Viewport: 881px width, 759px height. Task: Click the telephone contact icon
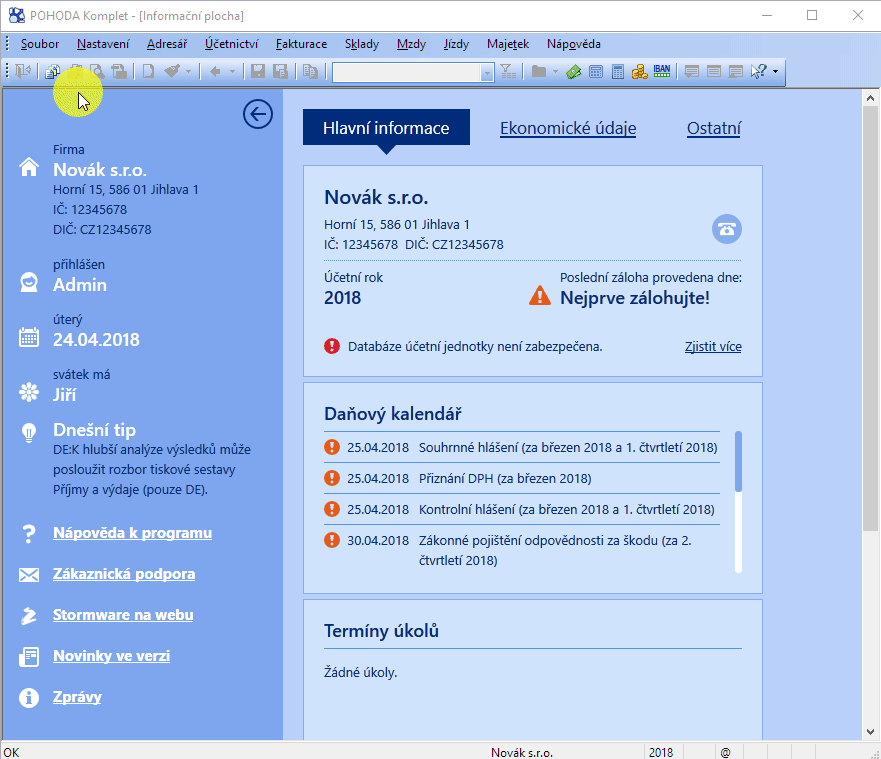click(x=727, y=229)
